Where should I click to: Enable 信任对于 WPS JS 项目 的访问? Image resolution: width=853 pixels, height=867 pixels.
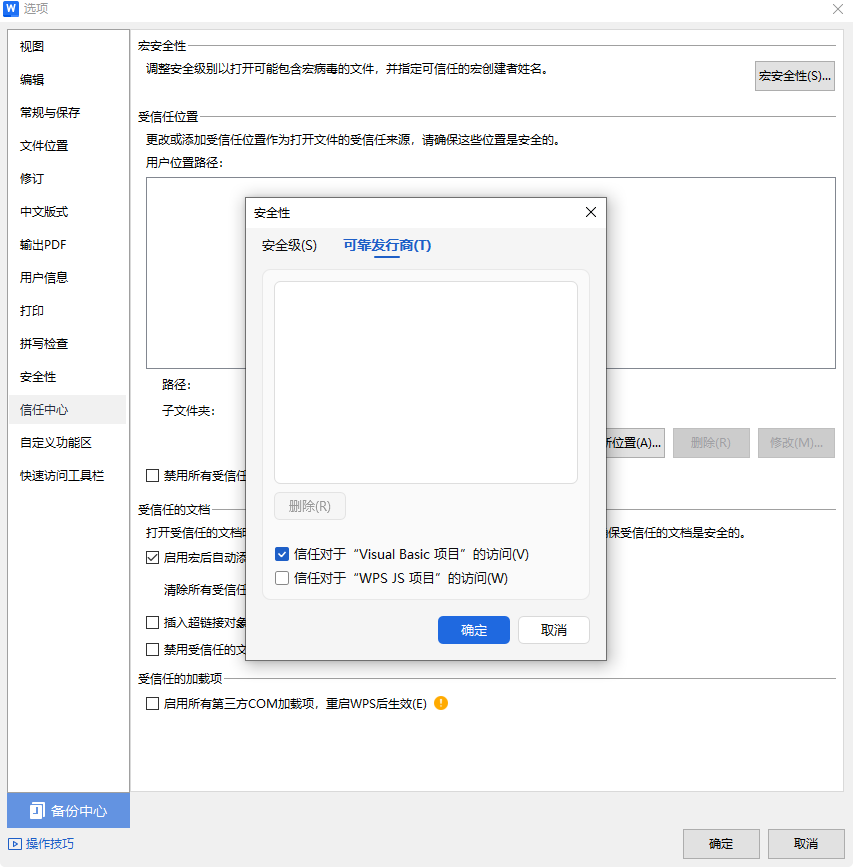point(282,578)
